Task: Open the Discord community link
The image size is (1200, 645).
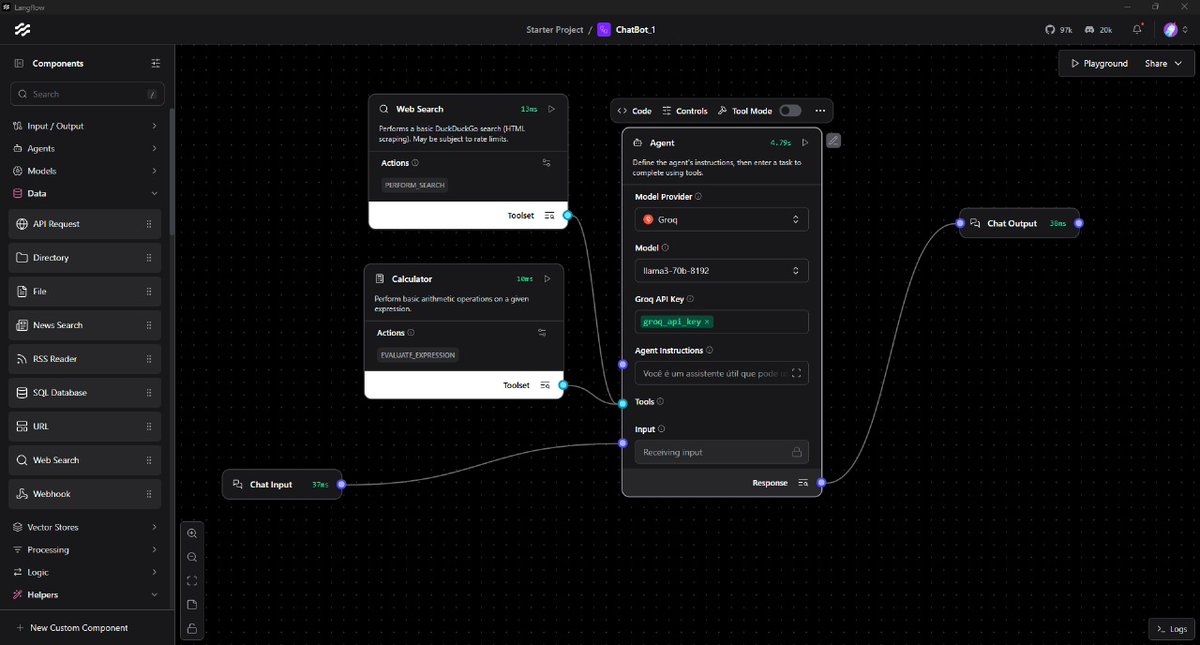Action: (x=1099, y=30)
